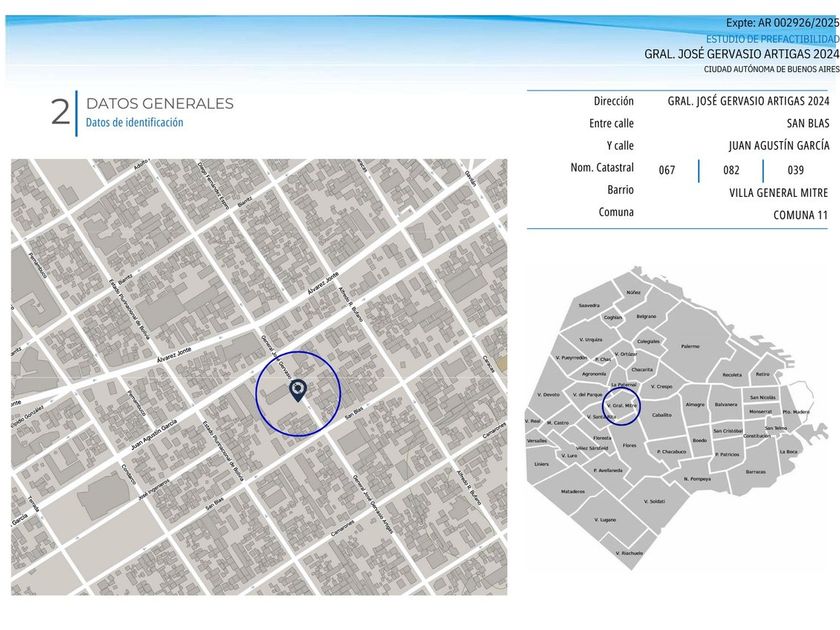Click the 'Nom. Catastral' field label

tap(602, 167)
